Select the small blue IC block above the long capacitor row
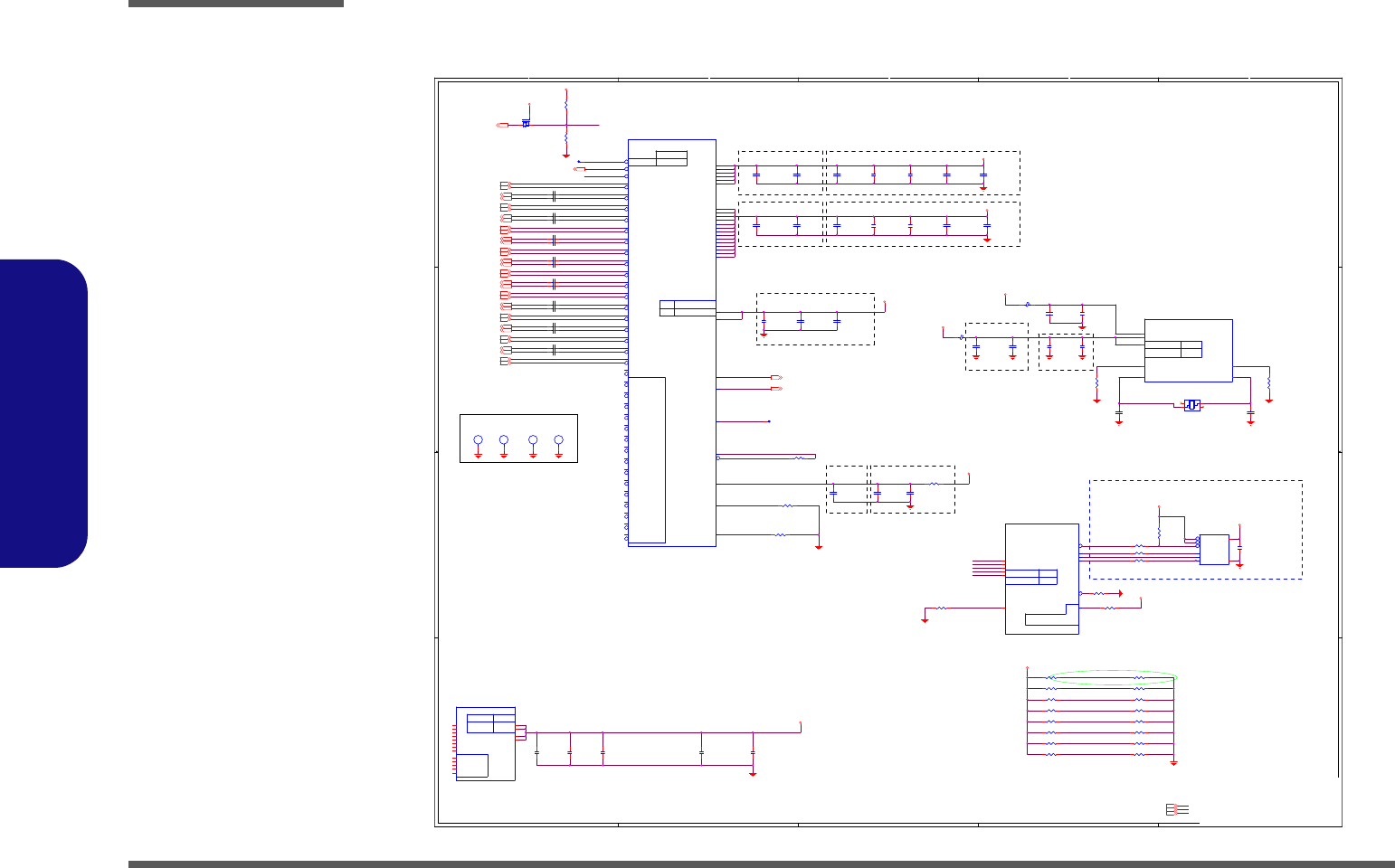1395x868 pixels. pos(486,743)
